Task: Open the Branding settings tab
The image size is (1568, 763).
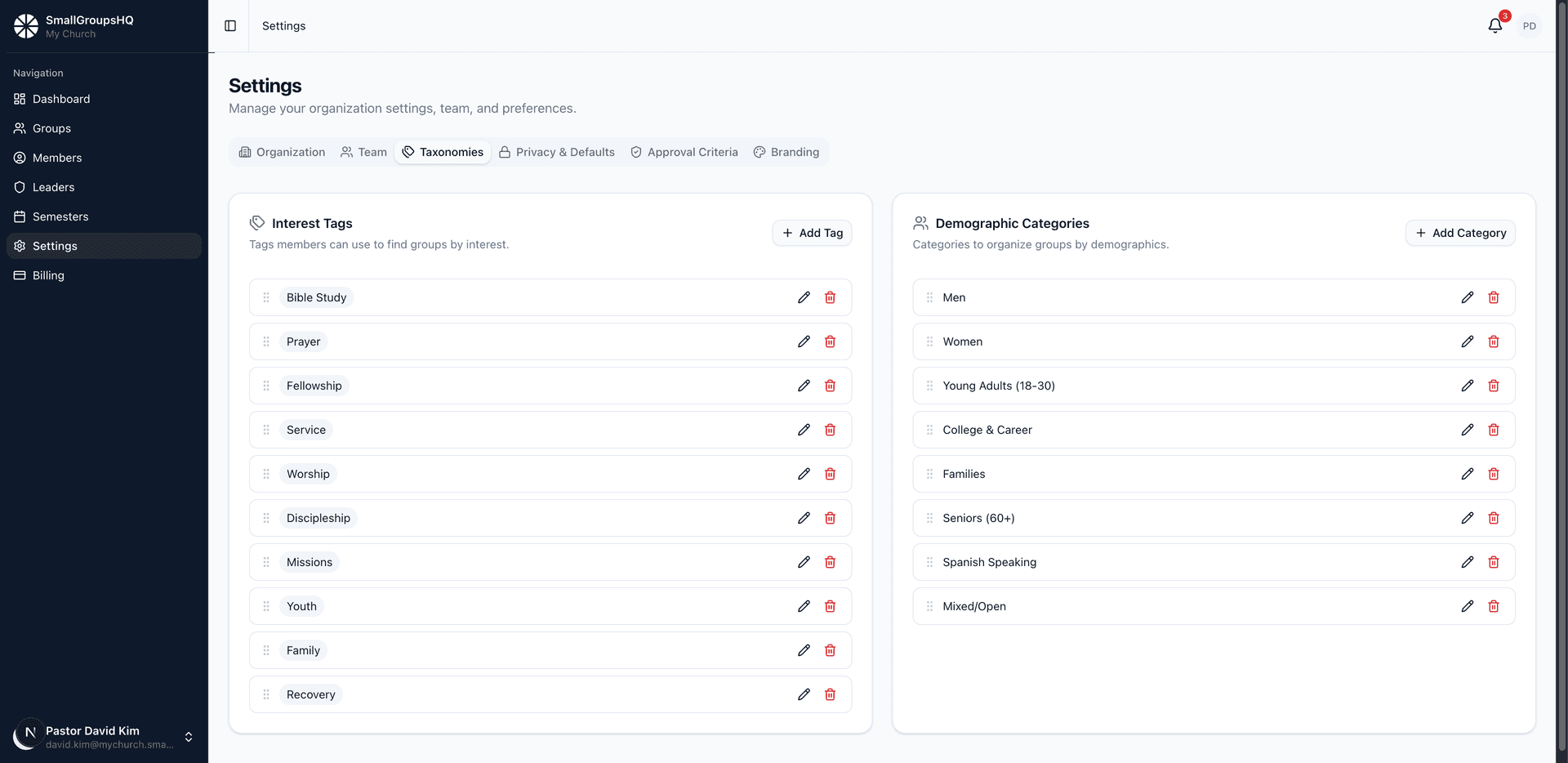Action: tap(786, 152)
